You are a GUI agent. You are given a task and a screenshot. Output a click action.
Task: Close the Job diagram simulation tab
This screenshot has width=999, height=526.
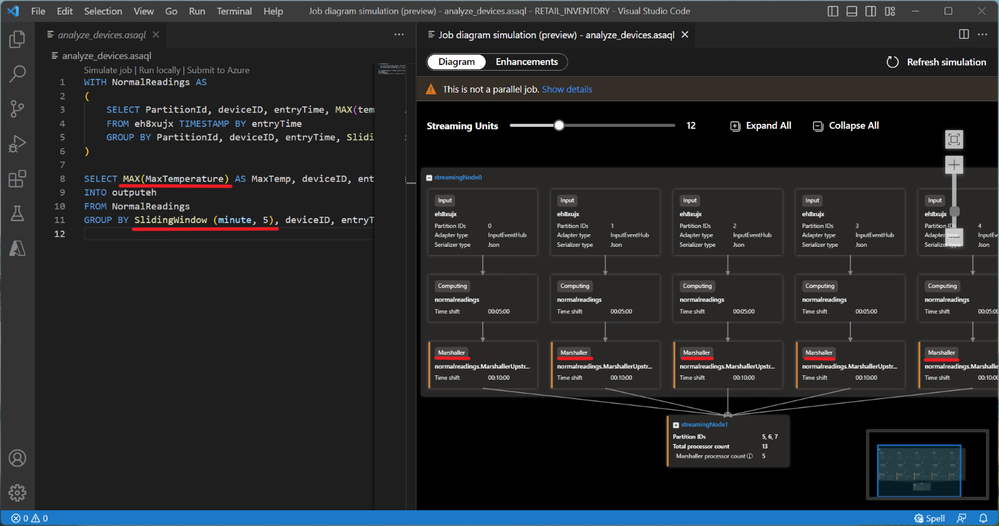tap(685, 34)
